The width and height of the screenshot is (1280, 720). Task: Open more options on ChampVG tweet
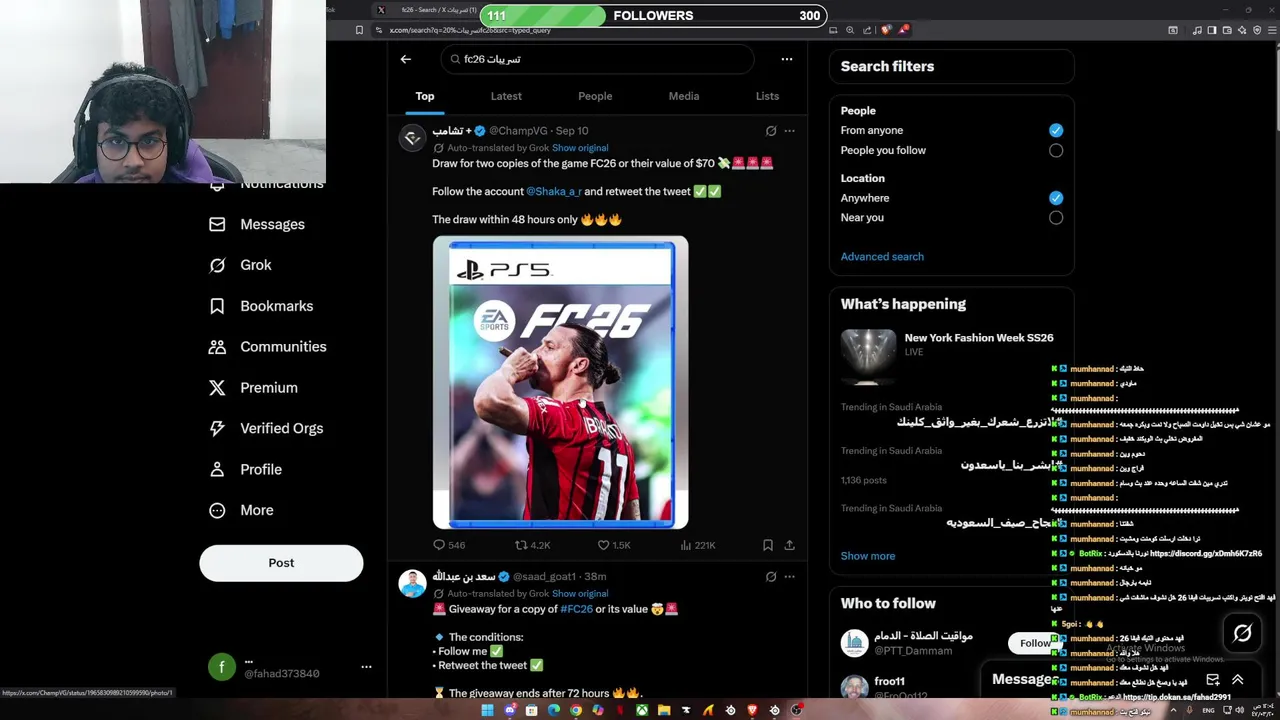tap(789, 131)
